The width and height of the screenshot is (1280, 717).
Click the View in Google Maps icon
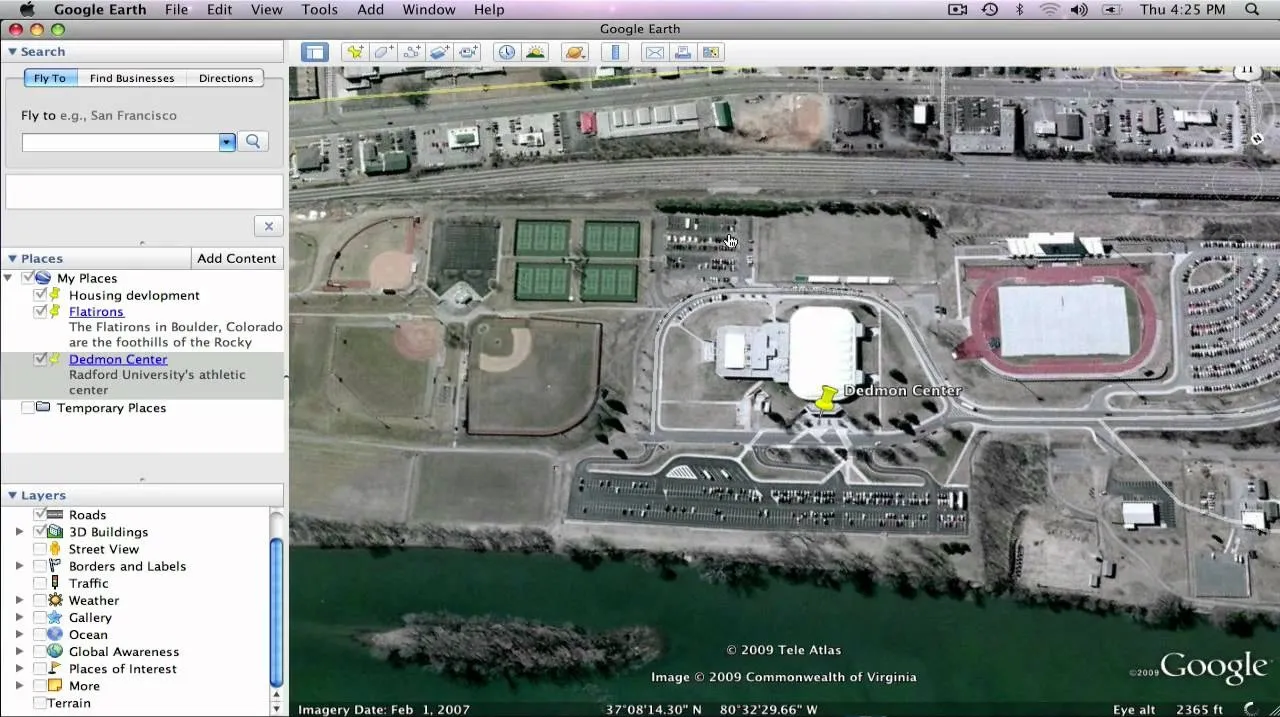pyautogui.click(x=711, y=52)
